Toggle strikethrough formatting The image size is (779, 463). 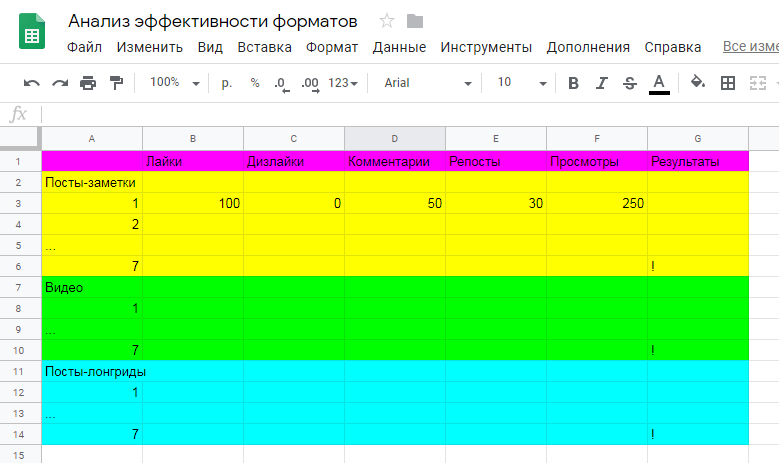pyautogui.click(x=629, y=83)
